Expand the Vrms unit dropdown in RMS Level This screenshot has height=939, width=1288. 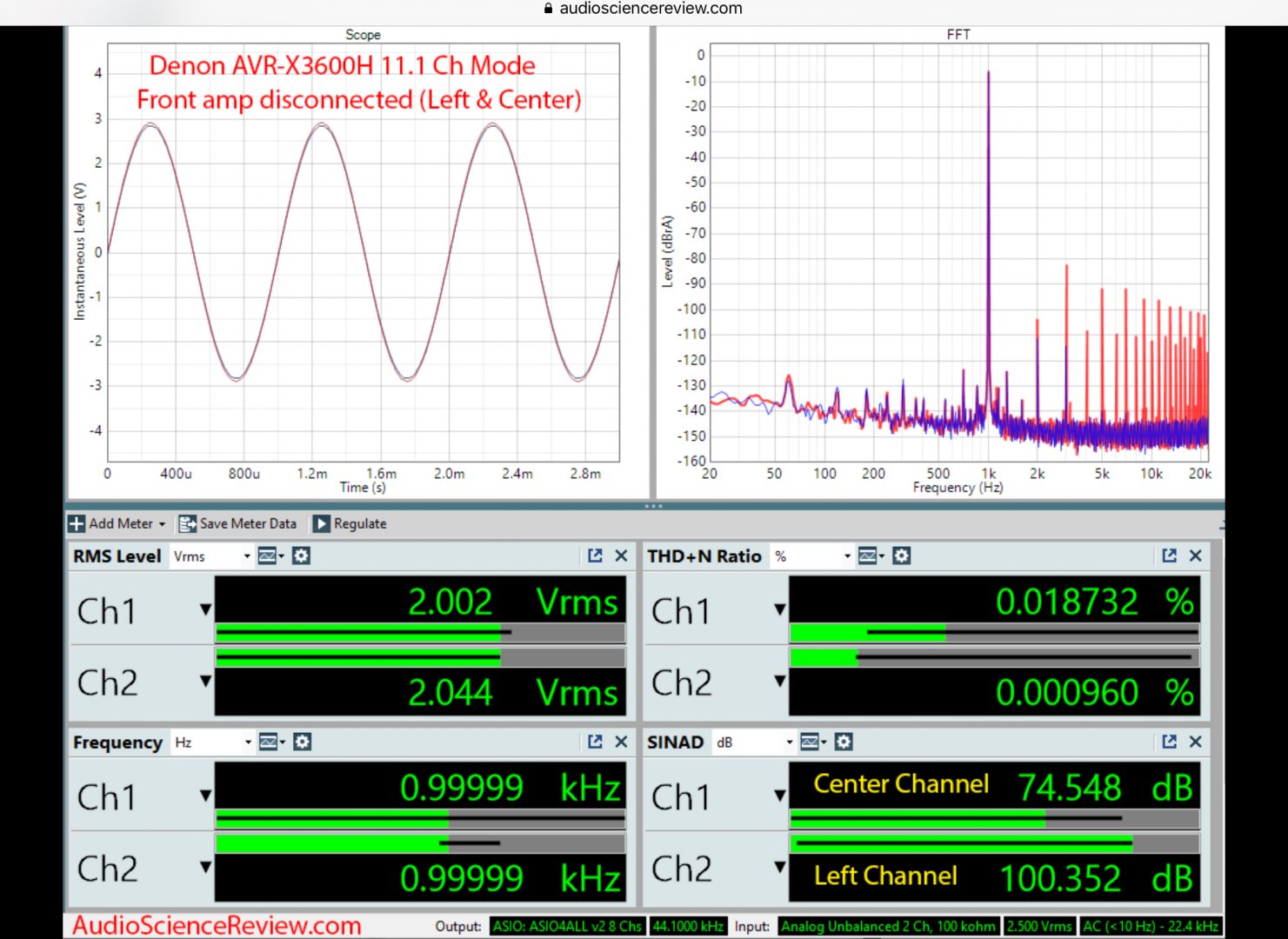[247, 556]
